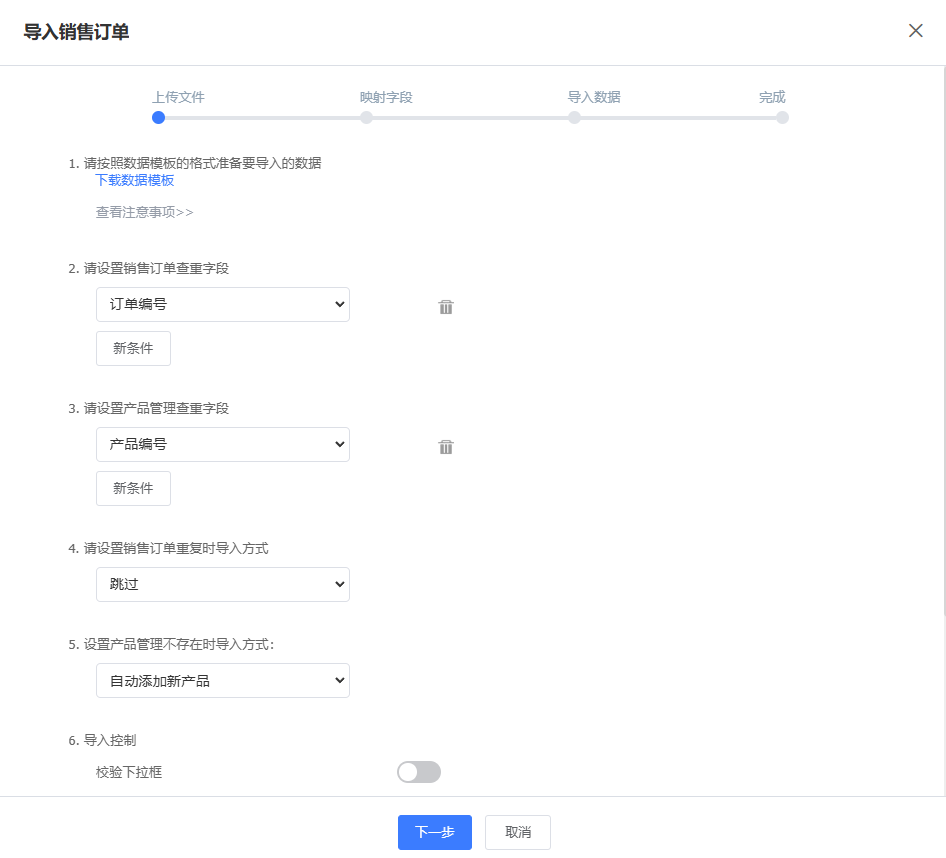Delete the 订单编号 duplicate-check condition

pos(446,307)
